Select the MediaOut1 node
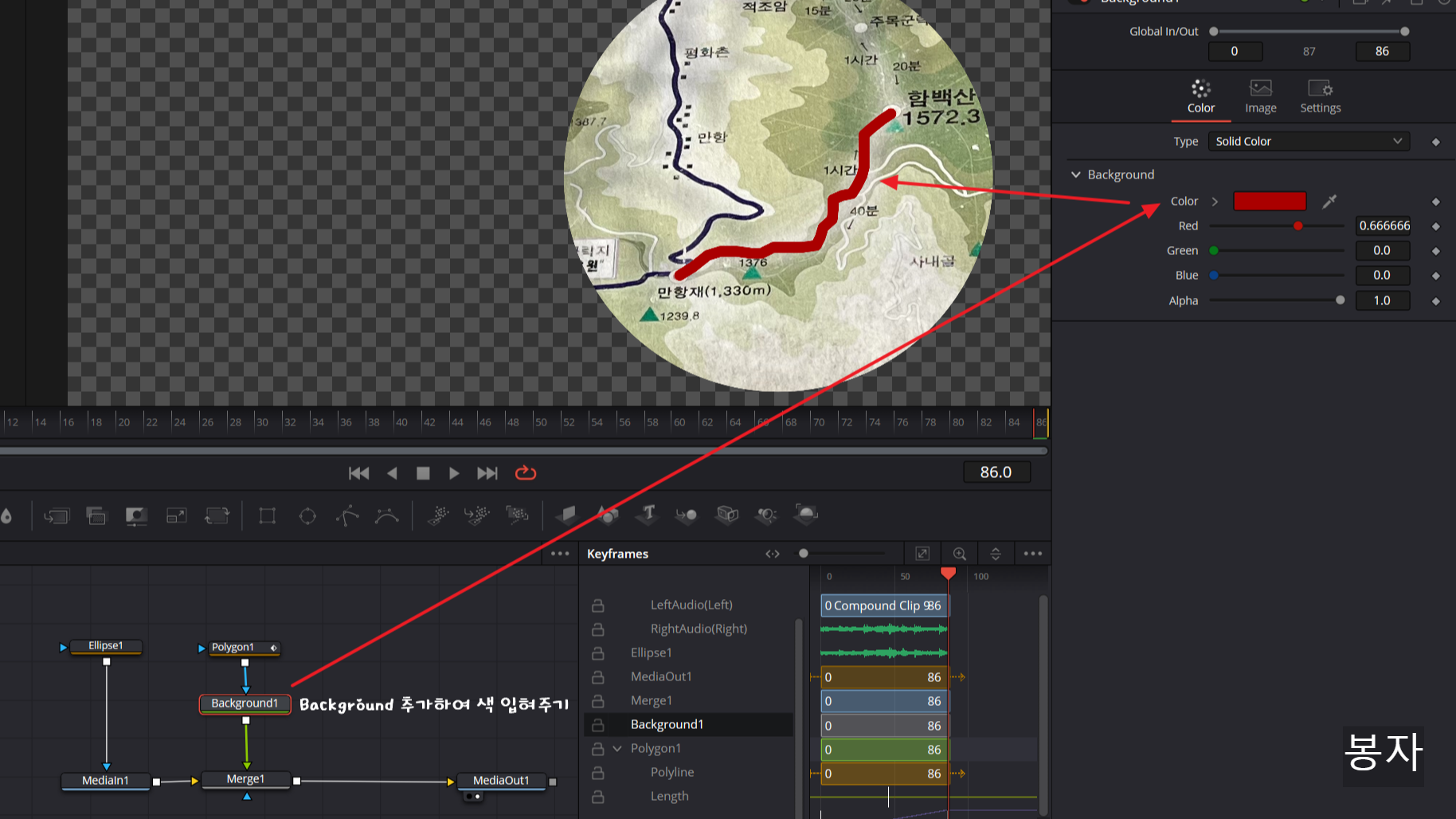1456x819 pixels. click(x=501, y=781)
